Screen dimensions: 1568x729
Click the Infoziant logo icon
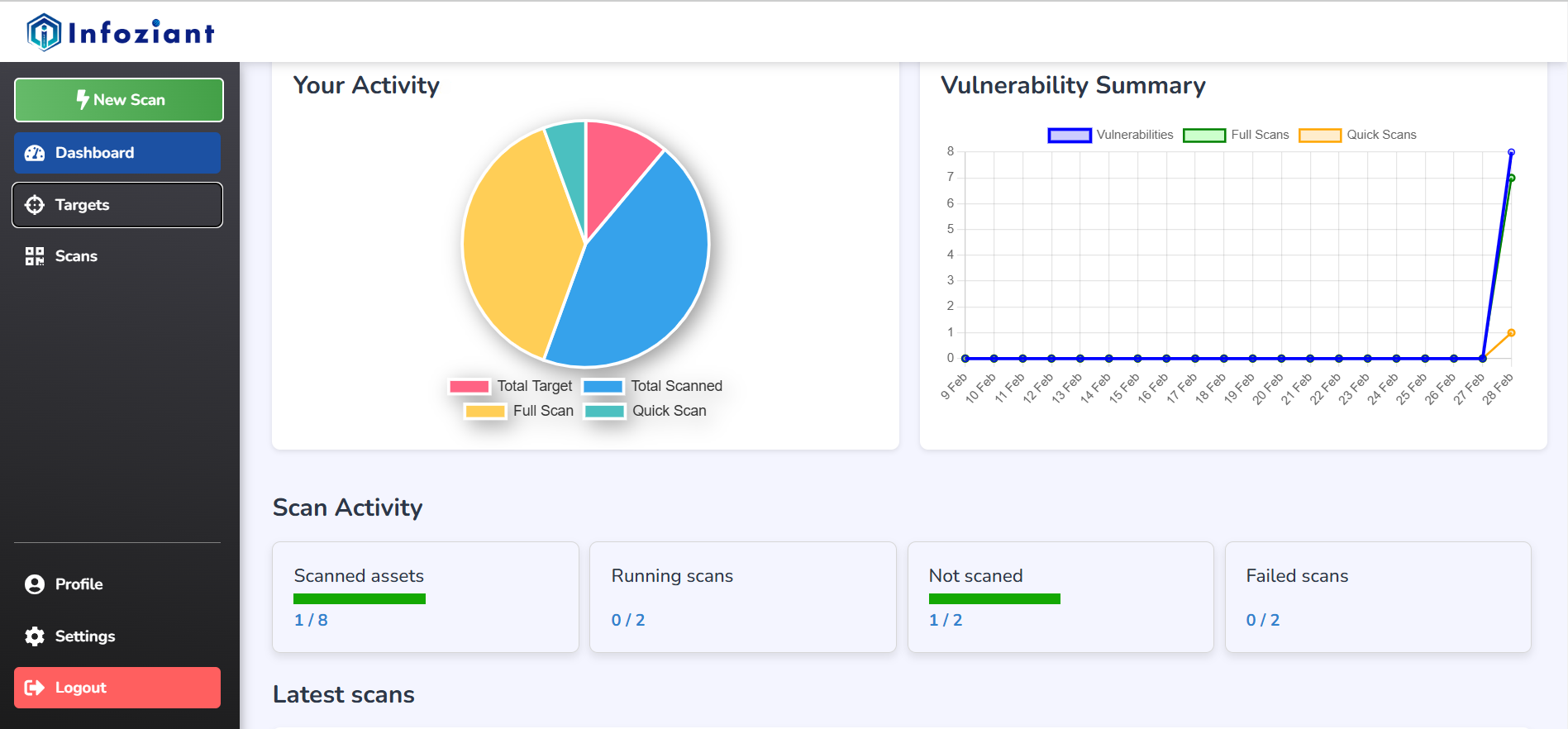[44, 32]
